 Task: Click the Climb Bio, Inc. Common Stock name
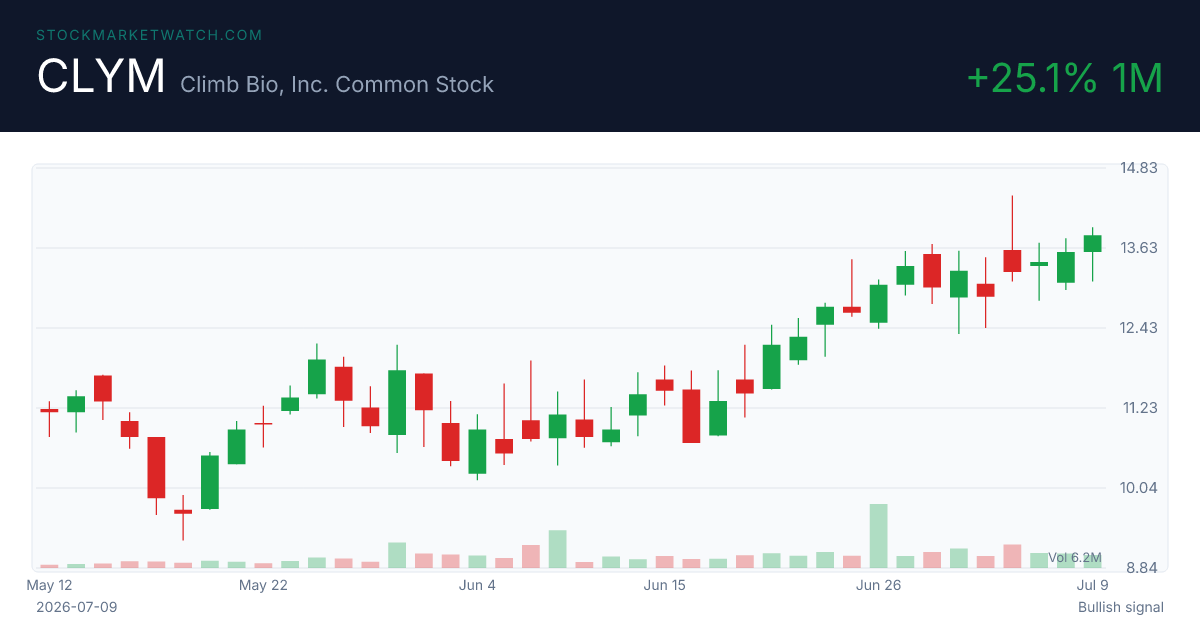click(337, 84)
